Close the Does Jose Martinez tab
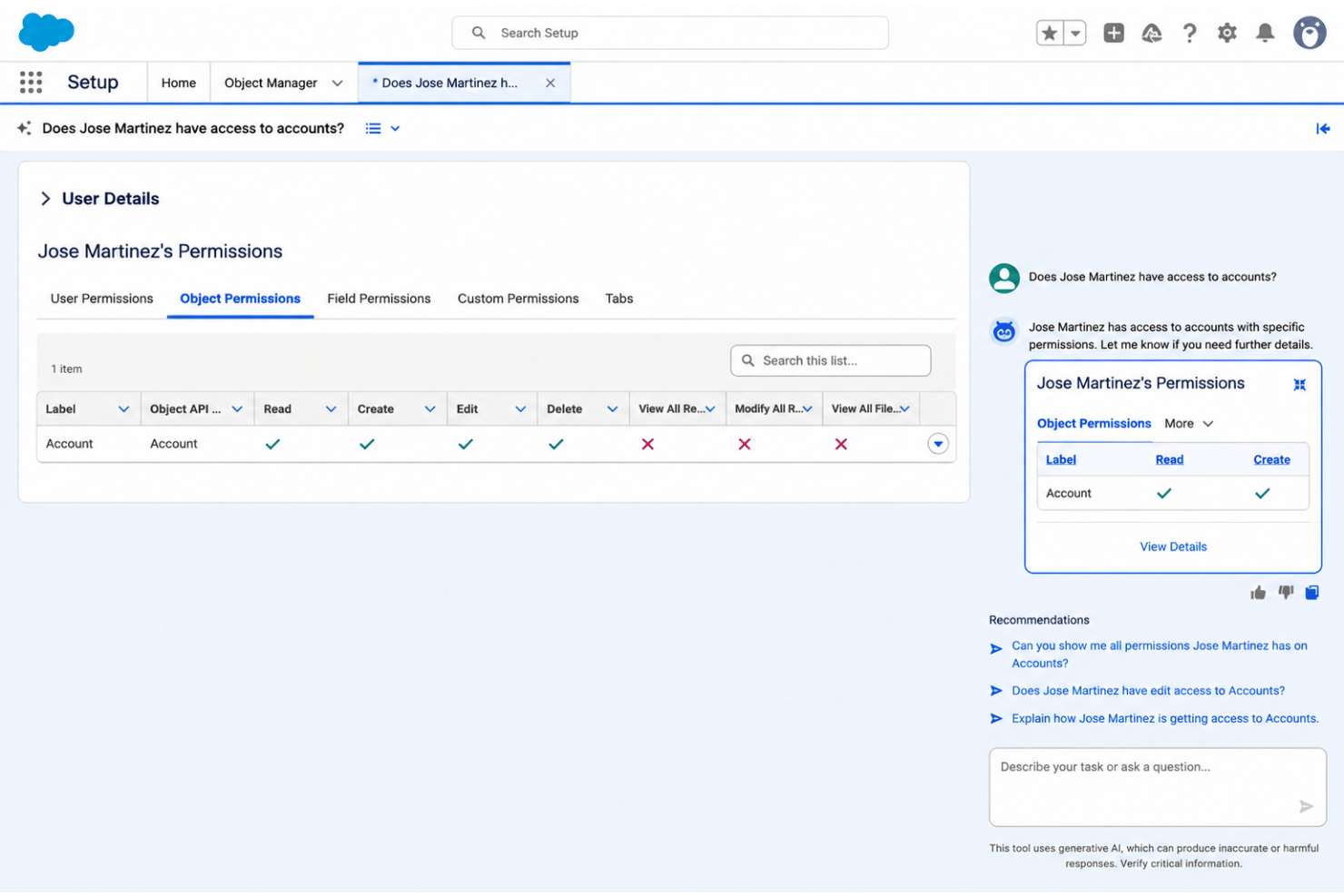This screenshot has height=896, width=1344. pyautogui.click(x=550, y=83)
